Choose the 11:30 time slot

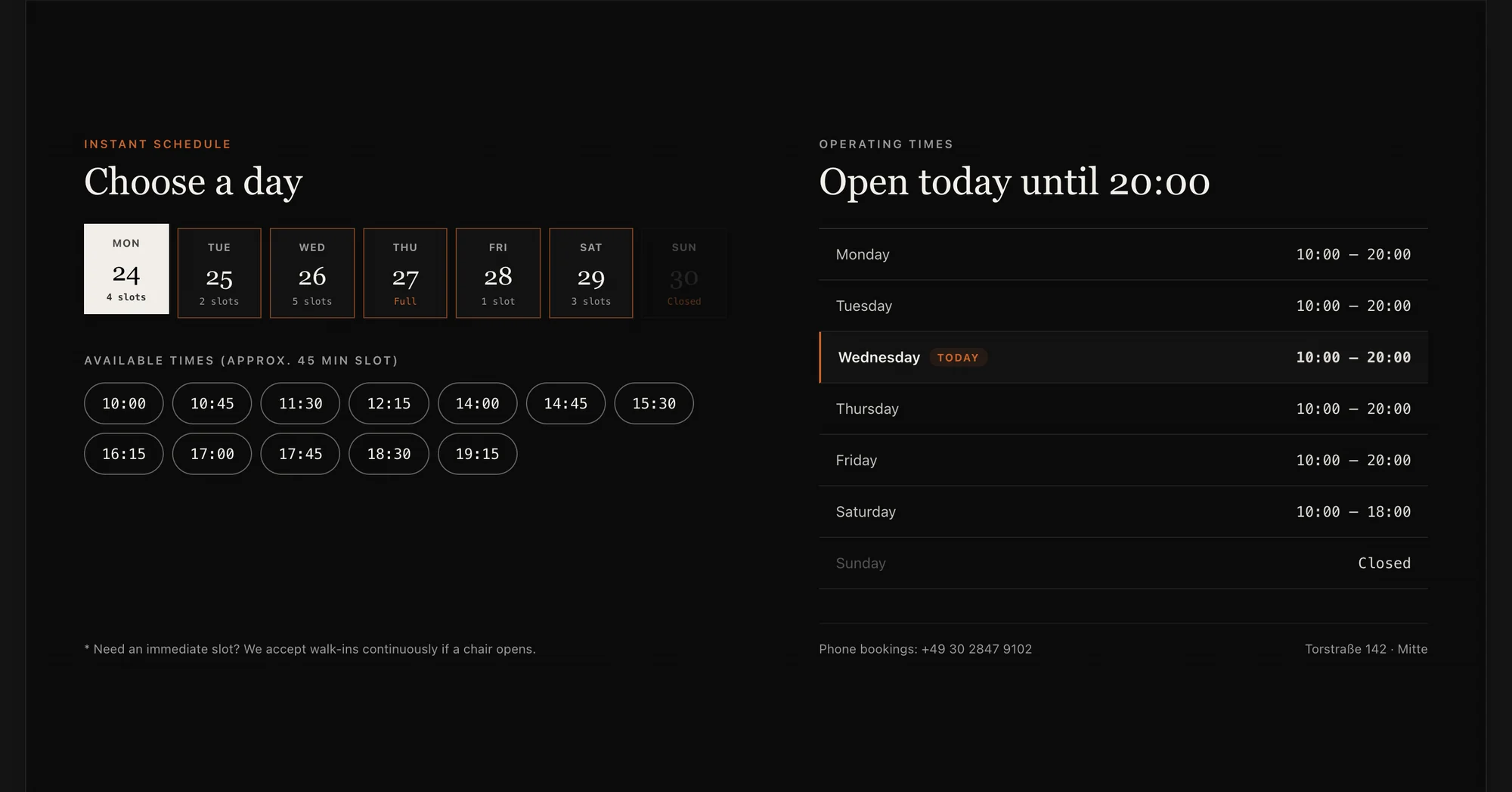tap(300, 403)
